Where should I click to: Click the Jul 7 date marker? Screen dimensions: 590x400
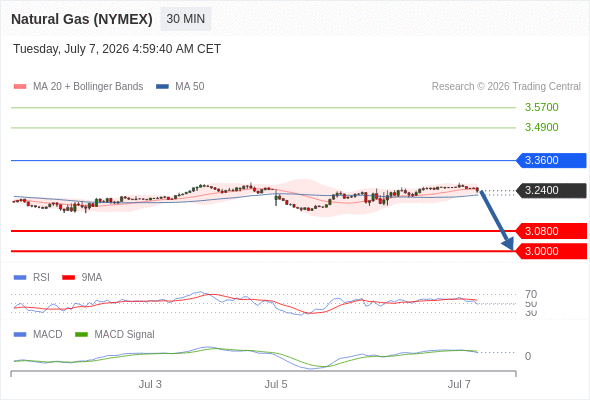[459, 384]
